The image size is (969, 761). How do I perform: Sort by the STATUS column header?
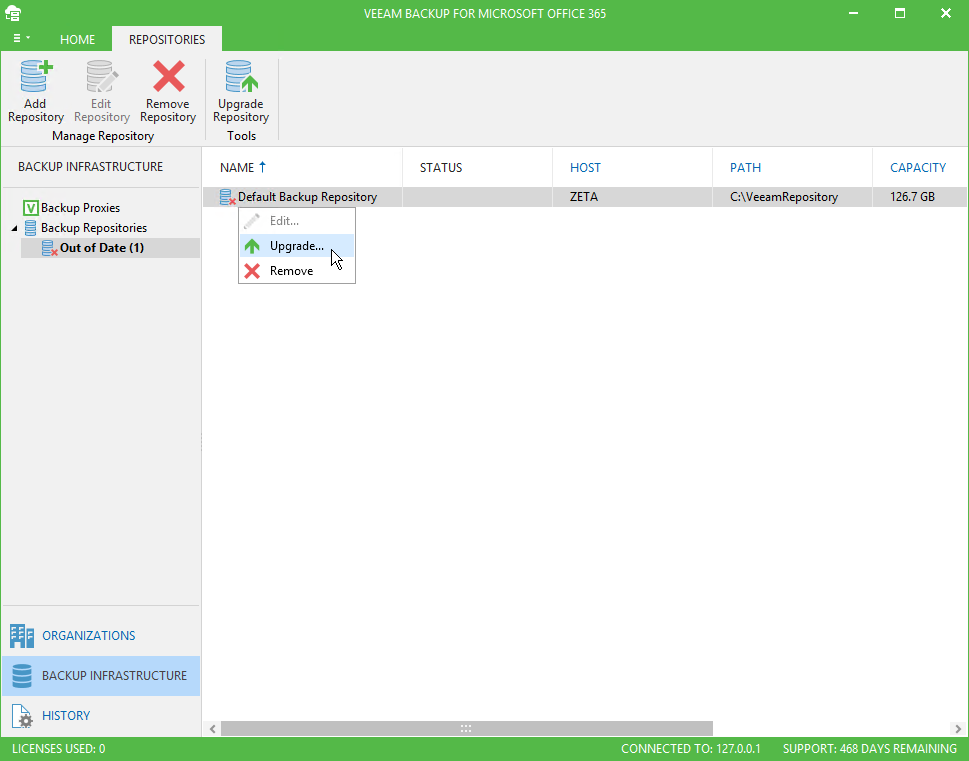tap(441, 168)
